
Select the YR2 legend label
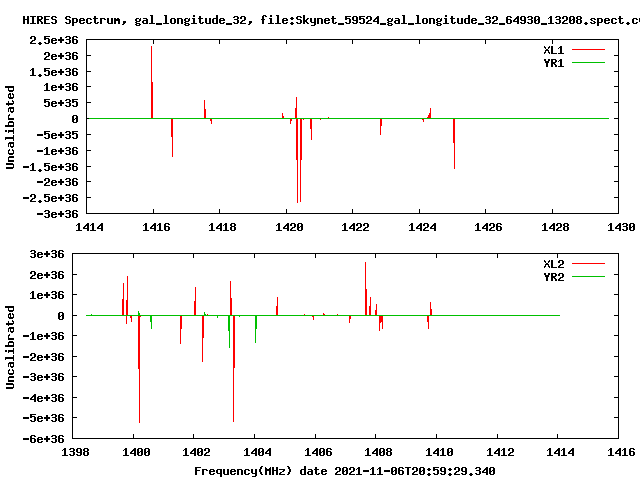click(x=553, y=277)
